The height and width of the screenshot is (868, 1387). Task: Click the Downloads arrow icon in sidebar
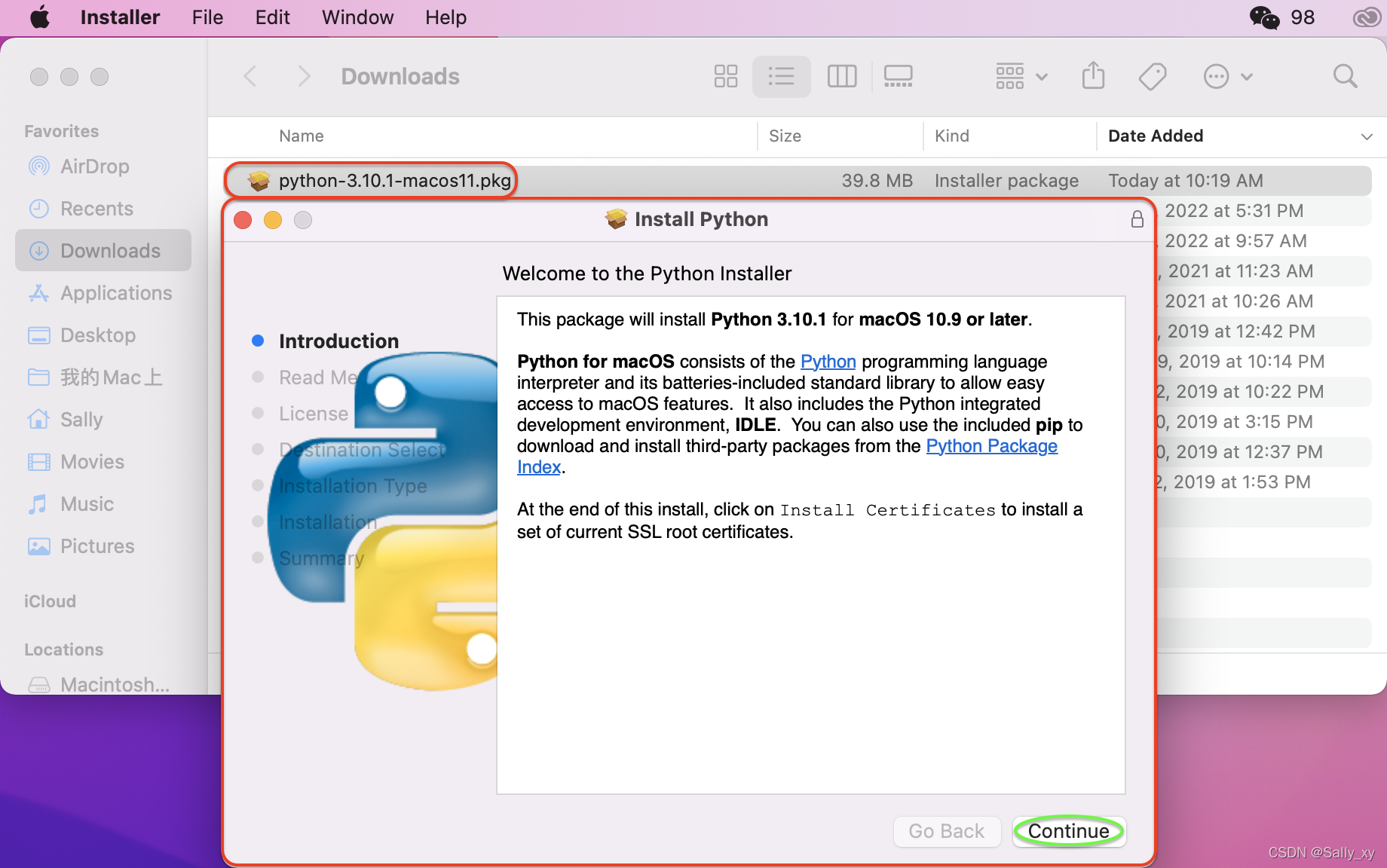pos(39,251)
